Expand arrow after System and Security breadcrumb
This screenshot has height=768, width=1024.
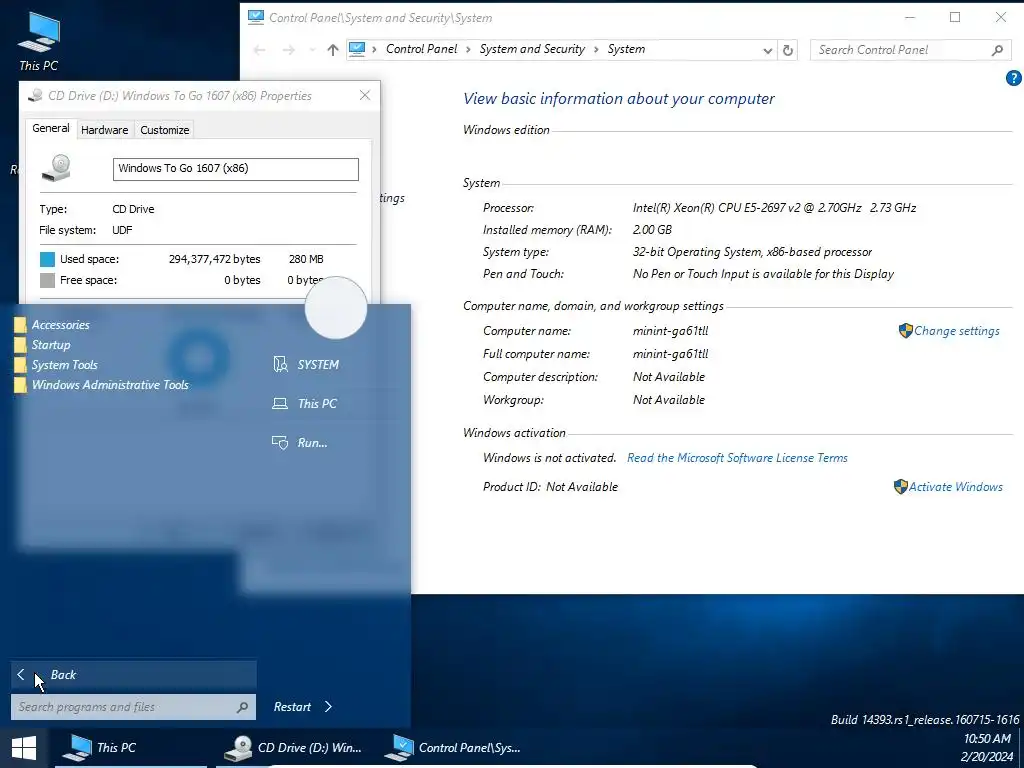pyautogui.click(x=596, y=50)
